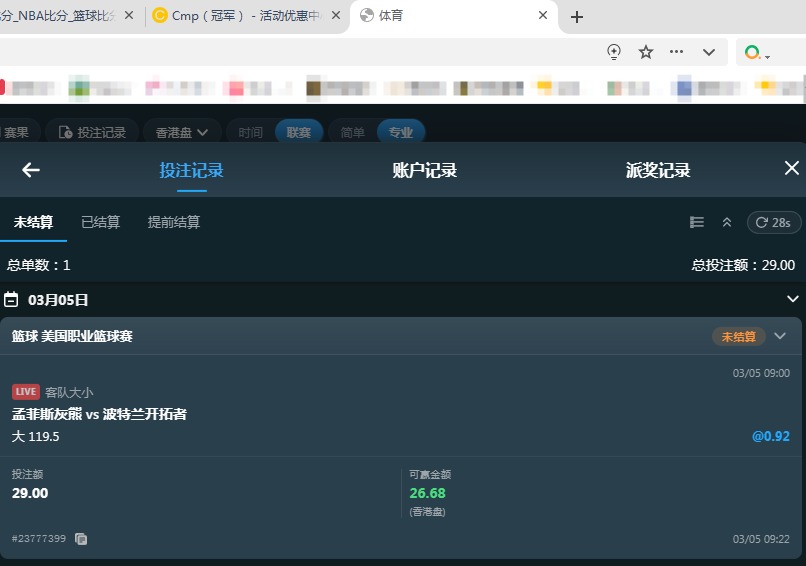Click the 总投注额：29.00 summary
The image size is (806, 566).
coord(743,265)
